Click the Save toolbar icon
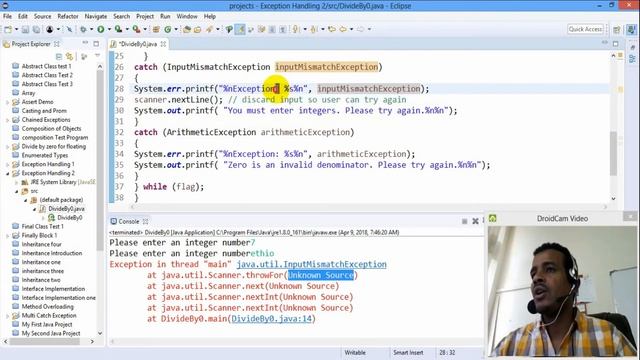 (25, 29)
